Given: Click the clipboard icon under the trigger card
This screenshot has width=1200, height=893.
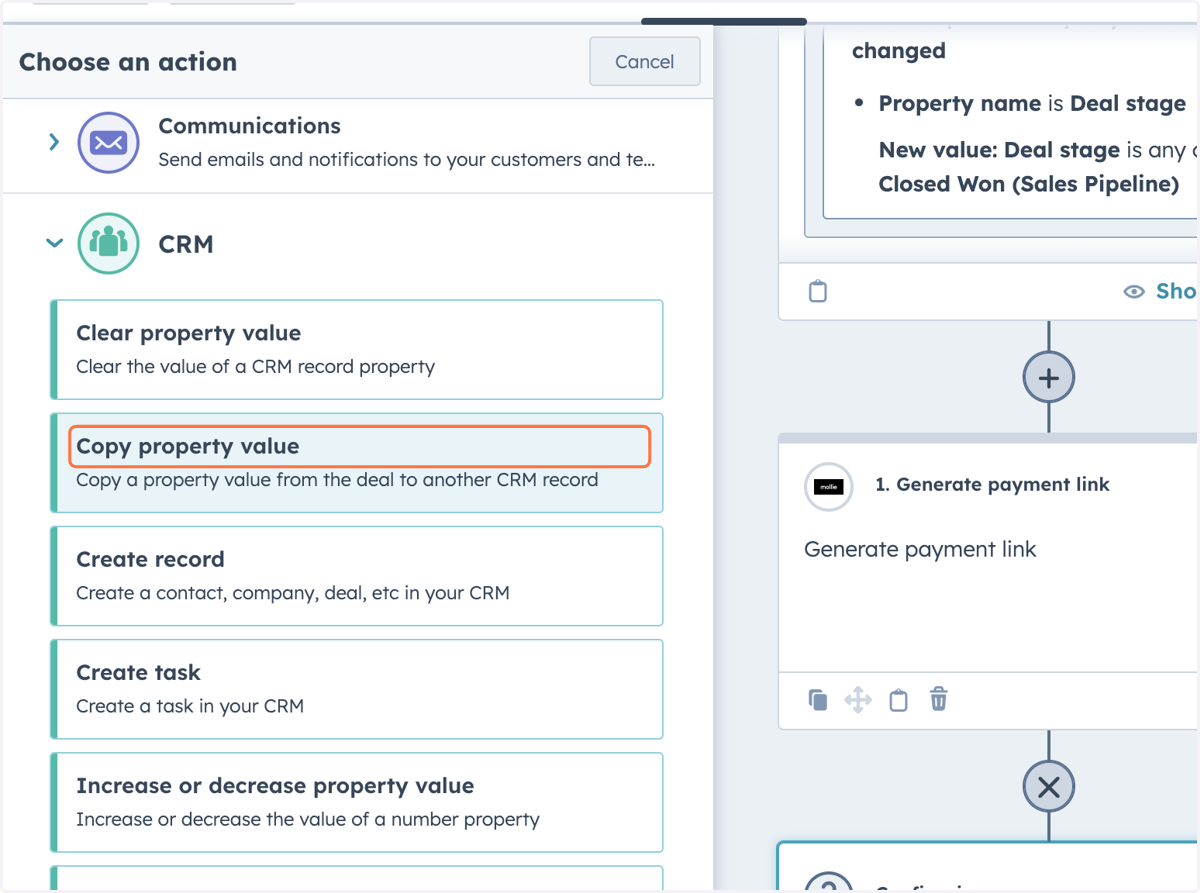Looking at the screenshot, I should [x=818, y=292].
